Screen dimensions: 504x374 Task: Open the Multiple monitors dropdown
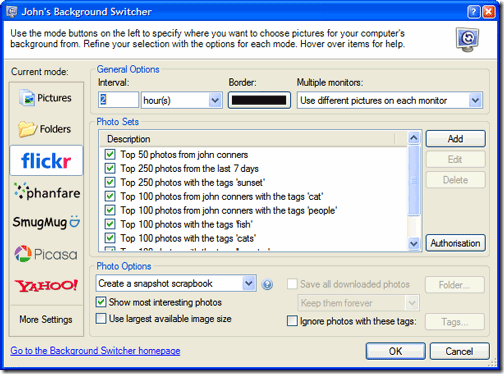tap(475, 100)
